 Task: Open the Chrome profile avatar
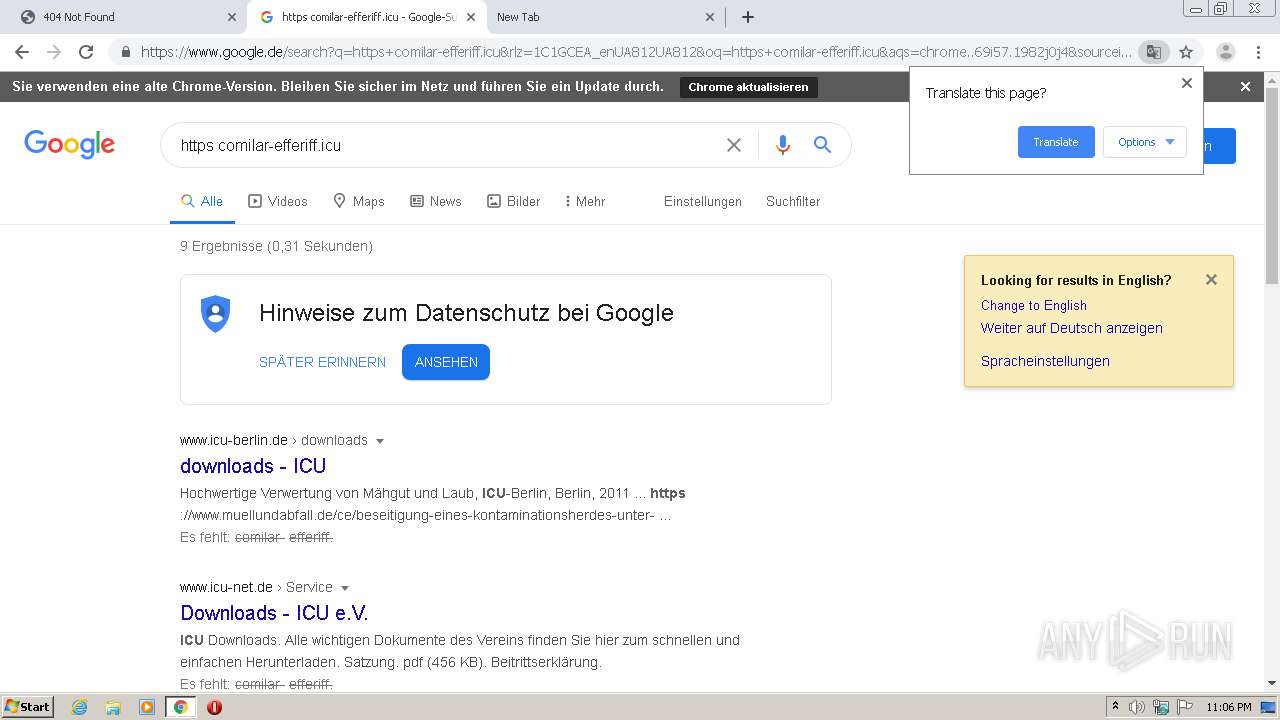click(x=1226, y=52)
